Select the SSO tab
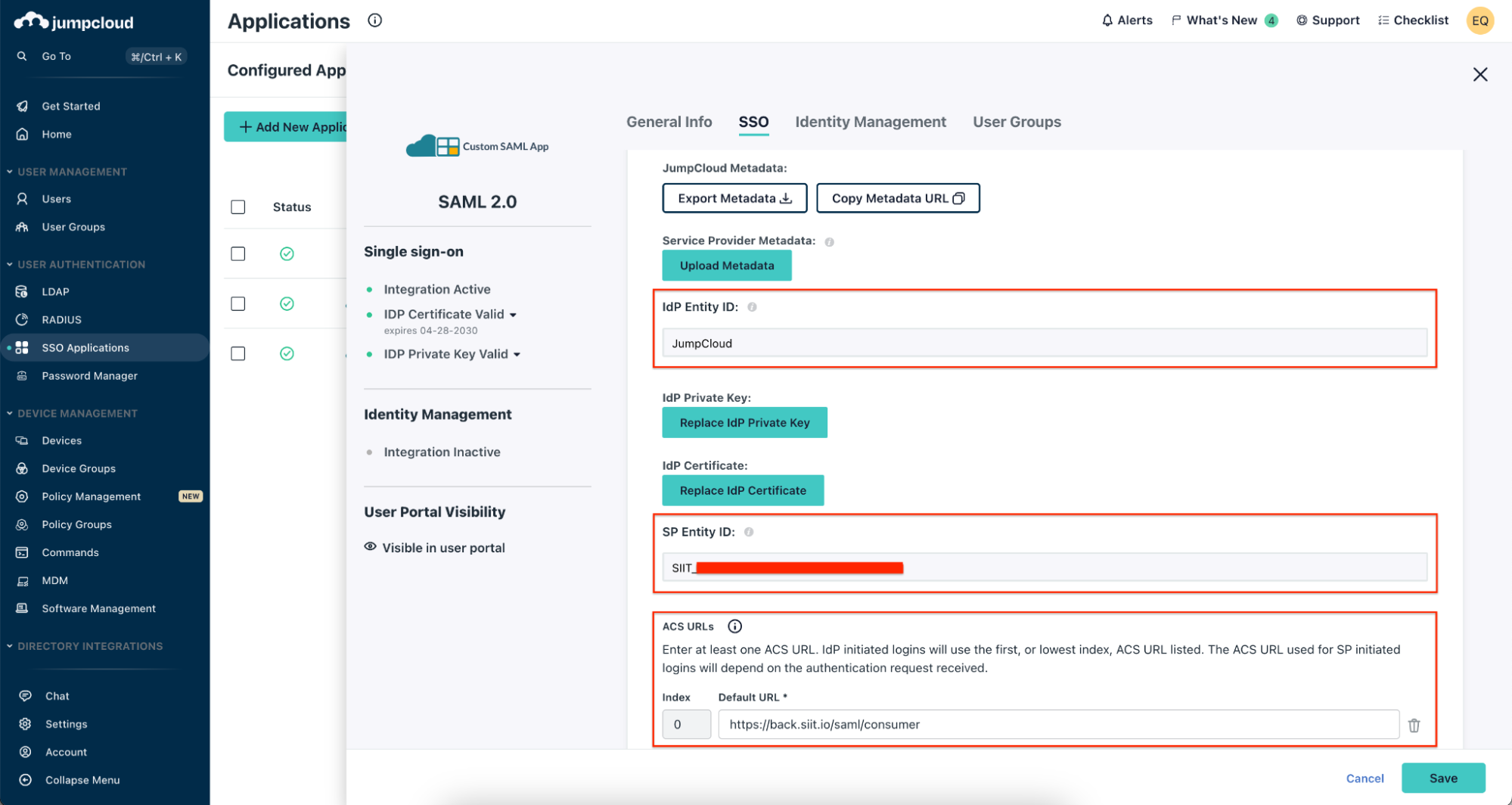This screenshot has width=1512, height=805. click(x=753, y=122)
